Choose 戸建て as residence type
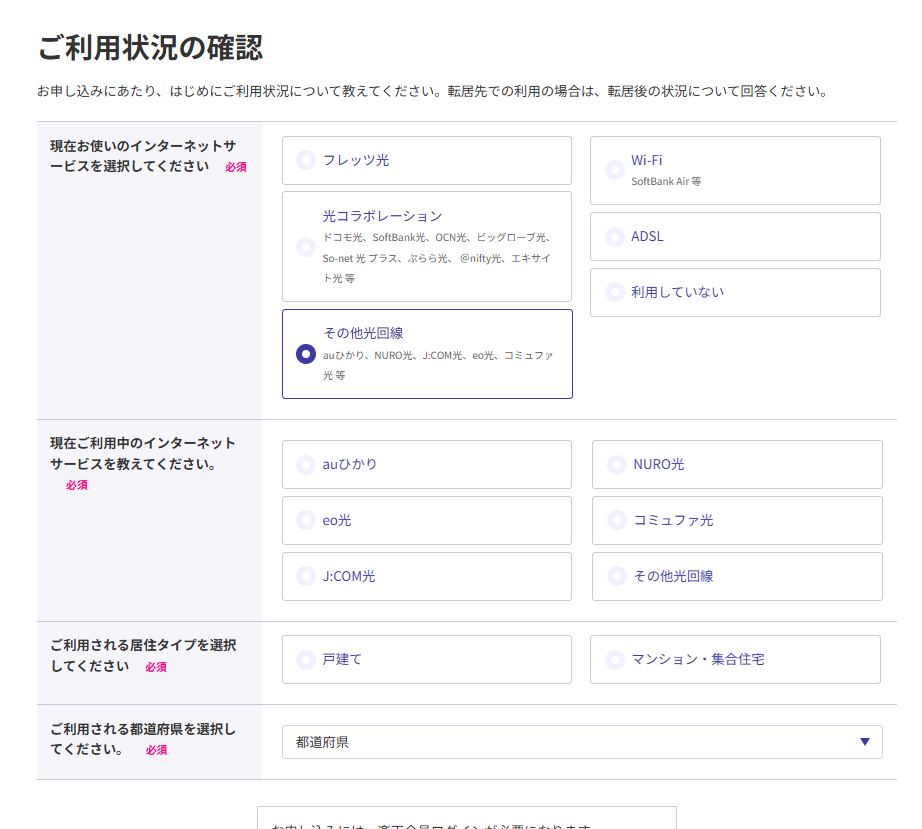 426,659
